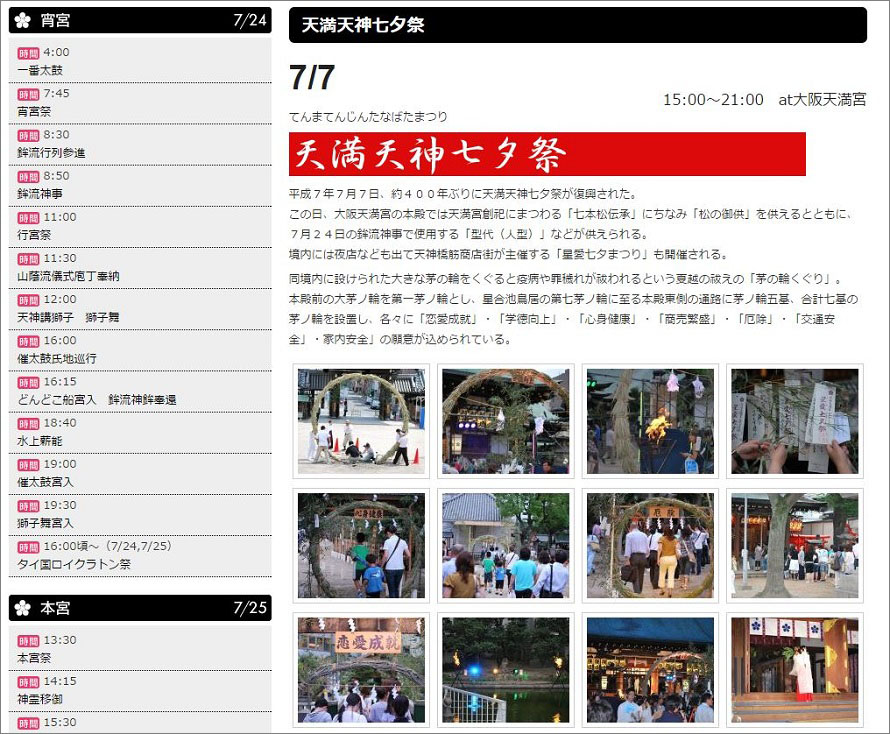Tap the 時間 badge for 11:00
The image size is (890, 734).
click(x=28, y=218)
